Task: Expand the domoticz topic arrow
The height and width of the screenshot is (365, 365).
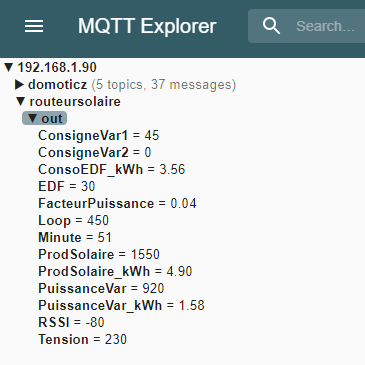Action: 19,85
